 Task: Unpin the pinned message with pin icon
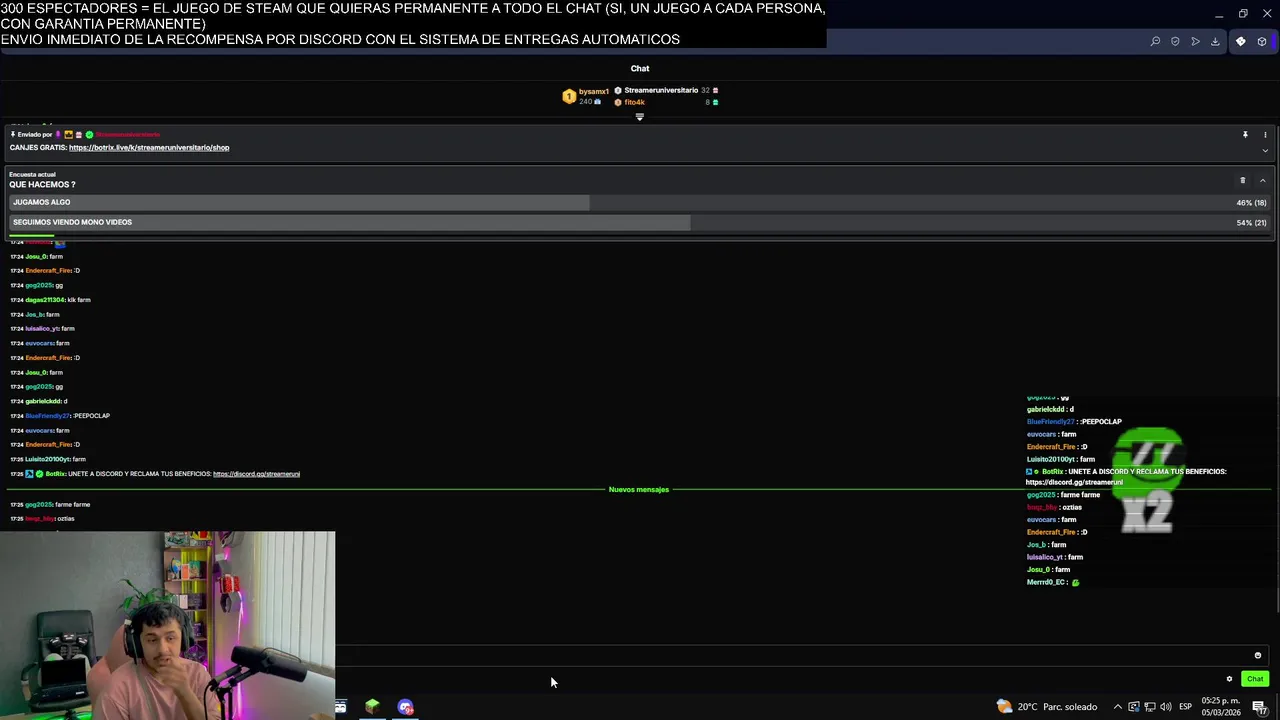[x=1245, y=134]
